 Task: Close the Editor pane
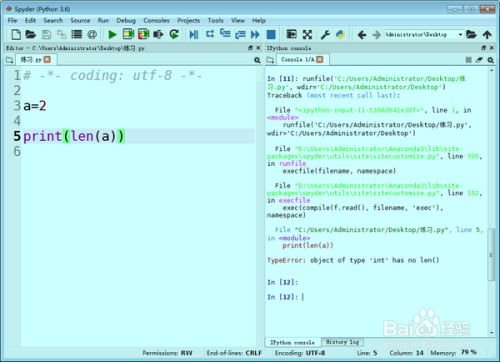[258, 48]
